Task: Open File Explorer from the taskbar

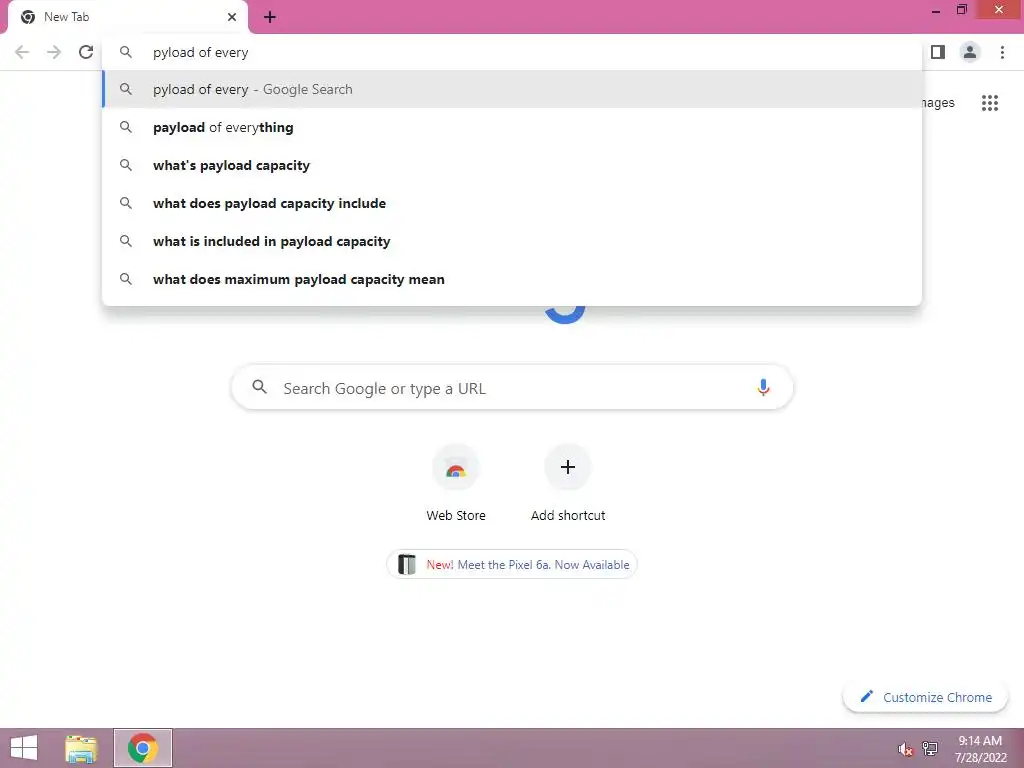Action: (82, 748)
